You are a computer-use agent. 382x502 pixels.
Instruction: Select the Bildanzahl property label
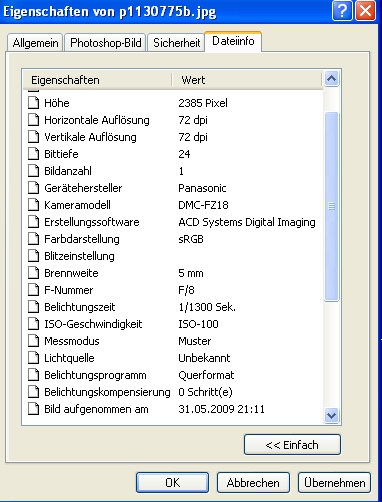click(x=68, y=171)
